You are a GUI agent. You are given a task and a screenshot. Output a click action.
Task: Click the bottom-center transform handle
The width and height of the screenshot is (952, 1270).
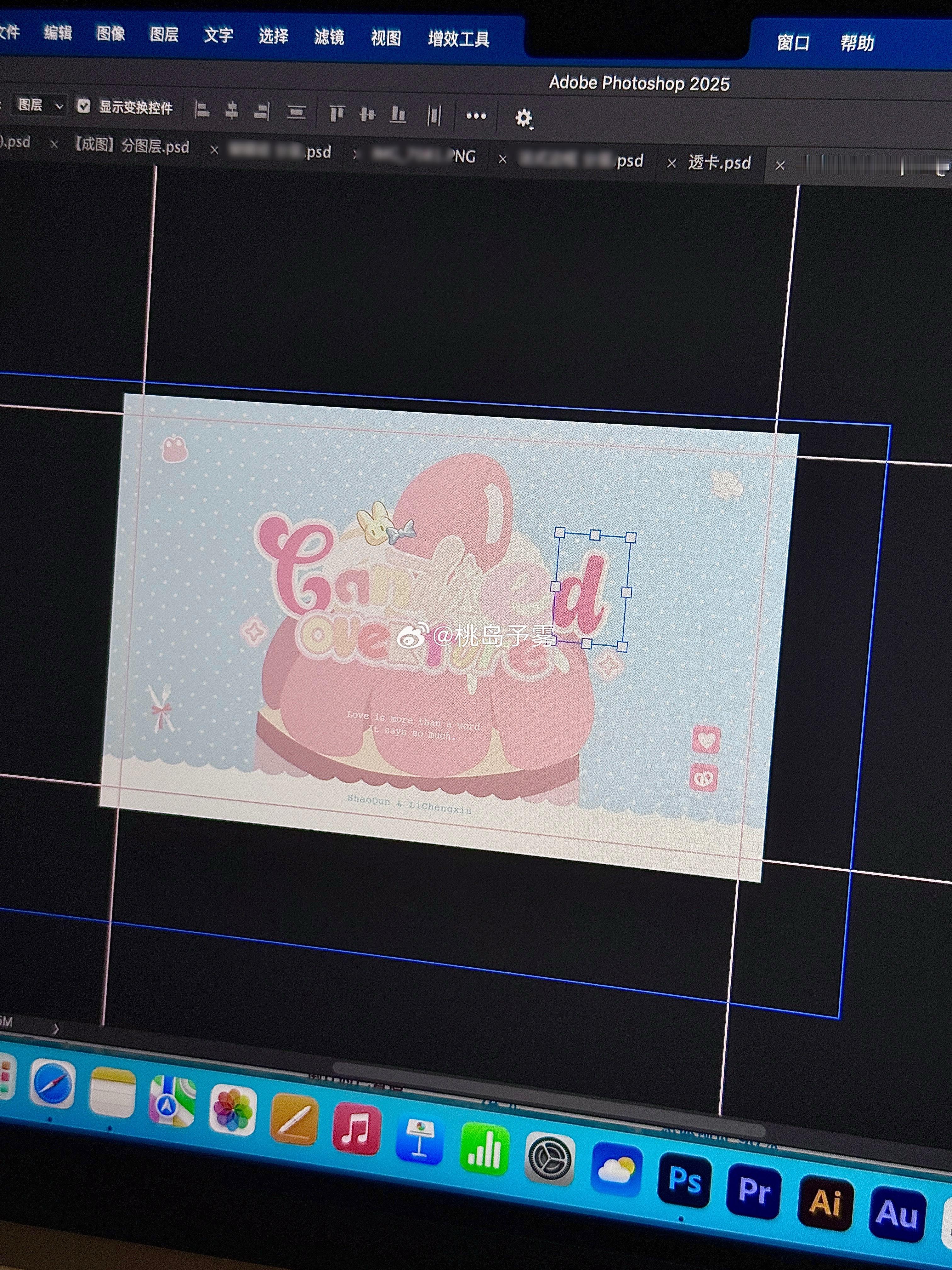pos(586,644)
